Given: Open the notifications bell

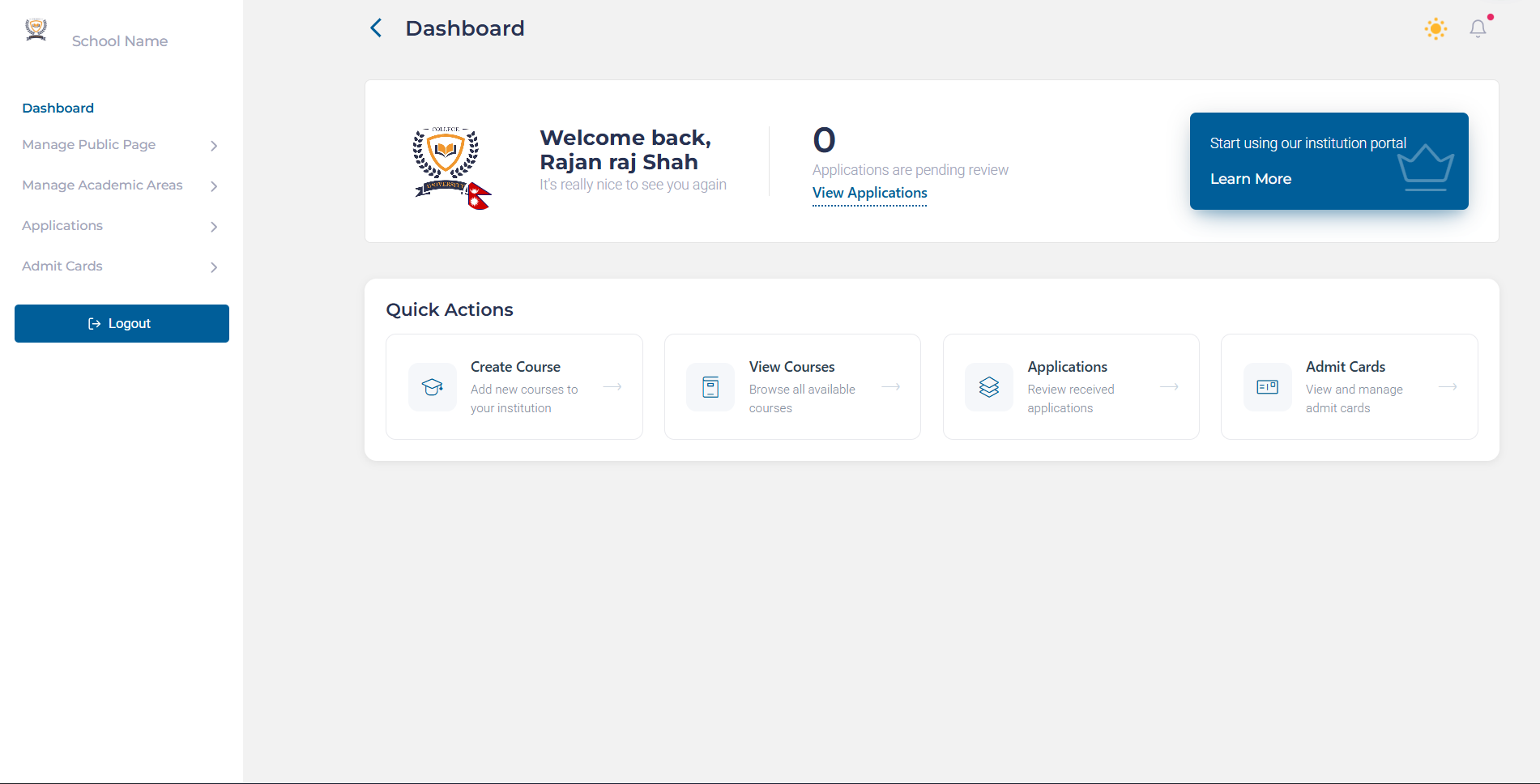Looking at the screenshot, I should coord(1478,29).
